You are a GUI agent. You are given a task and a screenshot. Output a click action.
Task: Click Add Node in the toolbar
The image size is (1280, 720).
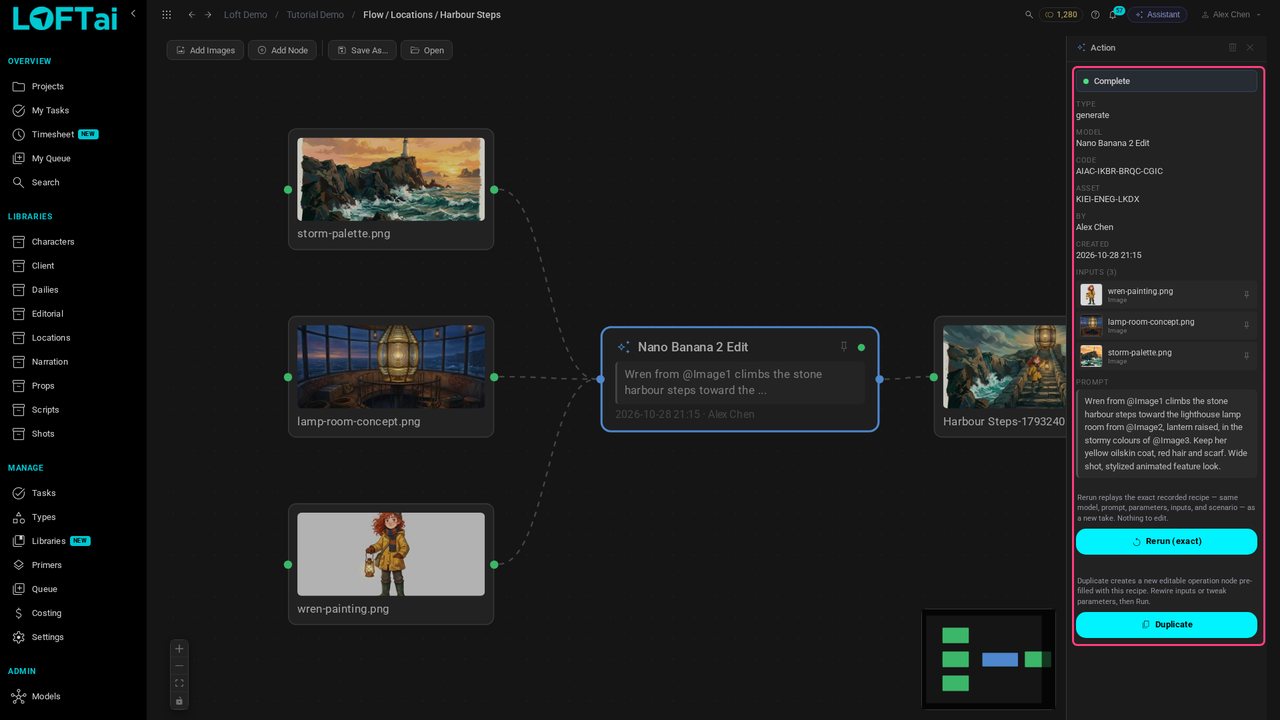pyautogui.click(x=283, y=50)
